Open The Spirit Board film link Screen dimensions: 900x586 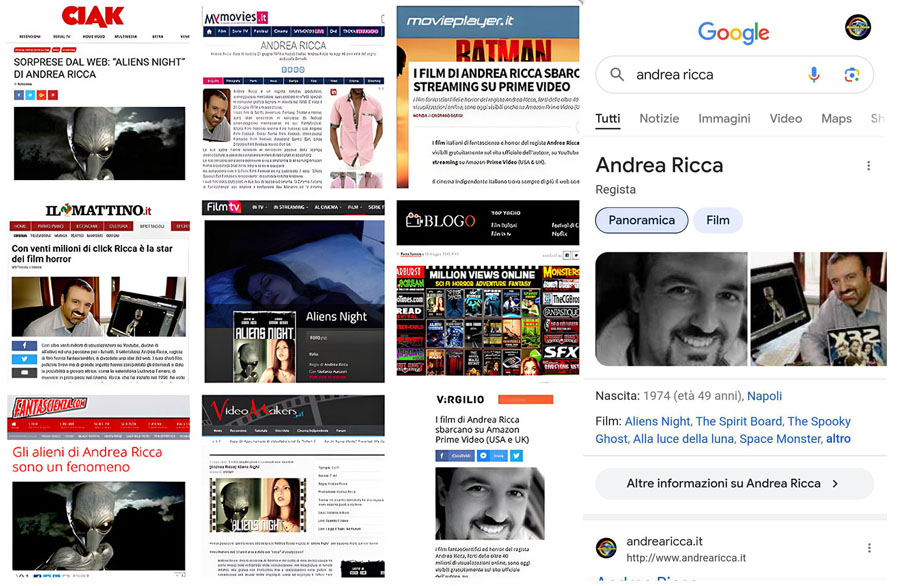click(739, 421)
